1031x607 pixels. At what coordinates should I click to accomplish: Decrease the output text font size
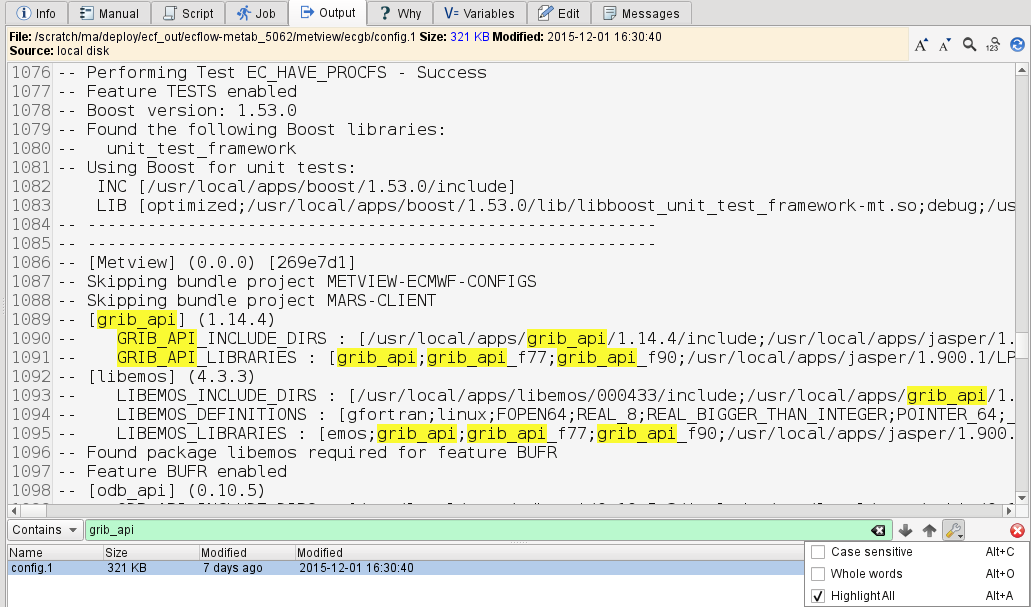pos(945,44)
